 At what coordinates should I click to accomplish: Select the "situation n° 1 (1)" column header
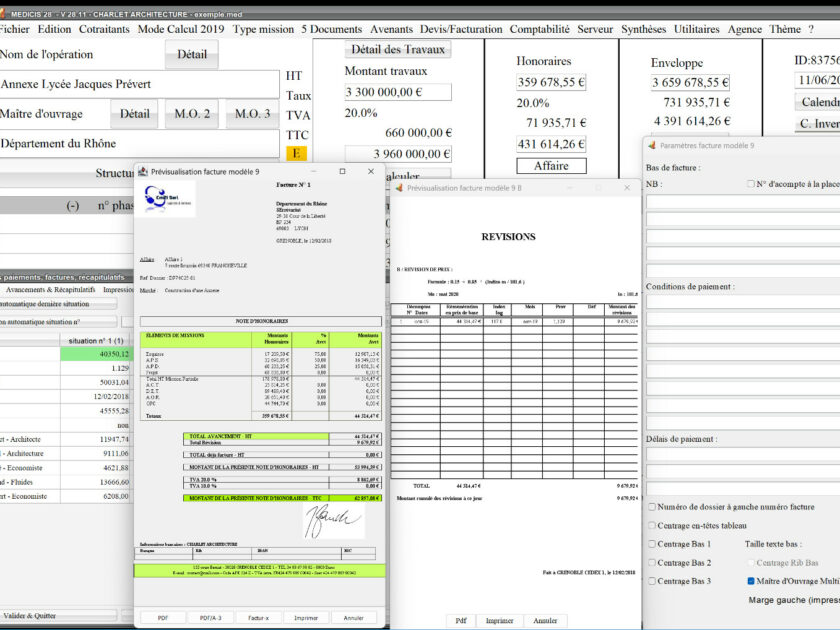[x=95, y=341]
